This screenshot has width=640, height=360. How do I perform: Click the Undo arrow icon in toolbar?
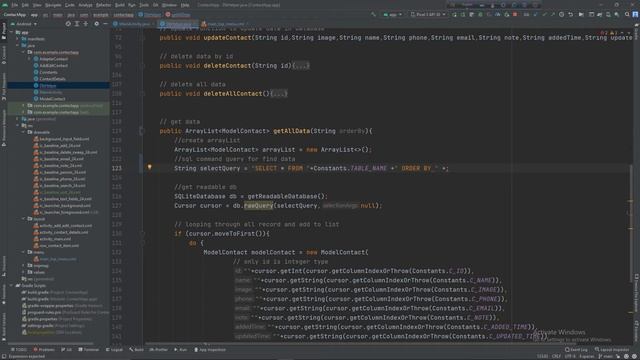click(570, 15)
